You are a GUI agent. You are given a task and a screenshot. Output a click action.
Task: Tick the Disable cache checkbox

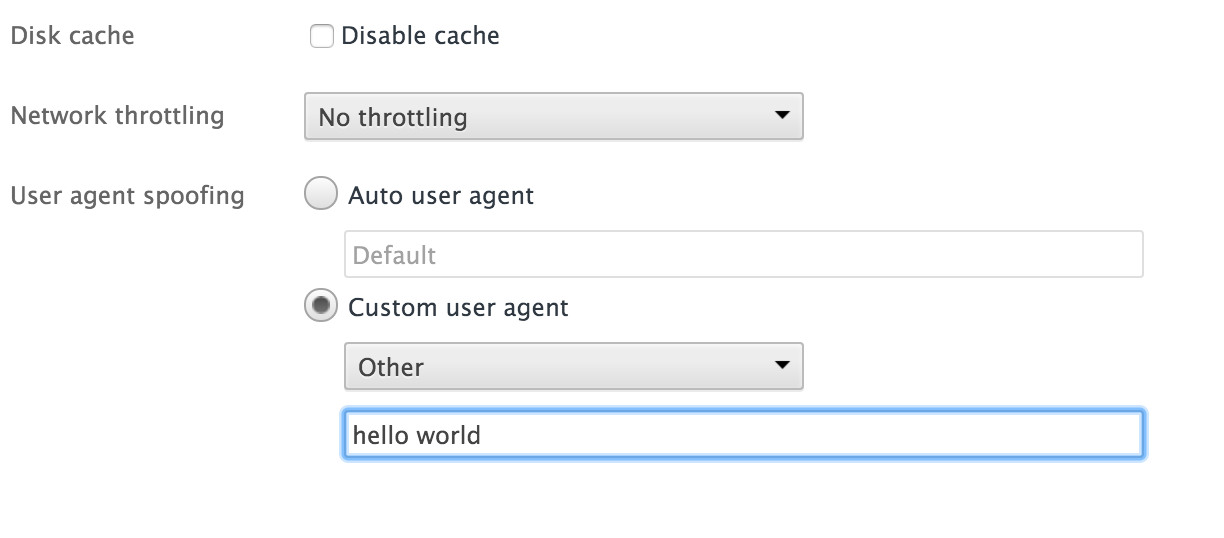click(x=321, y=37)
